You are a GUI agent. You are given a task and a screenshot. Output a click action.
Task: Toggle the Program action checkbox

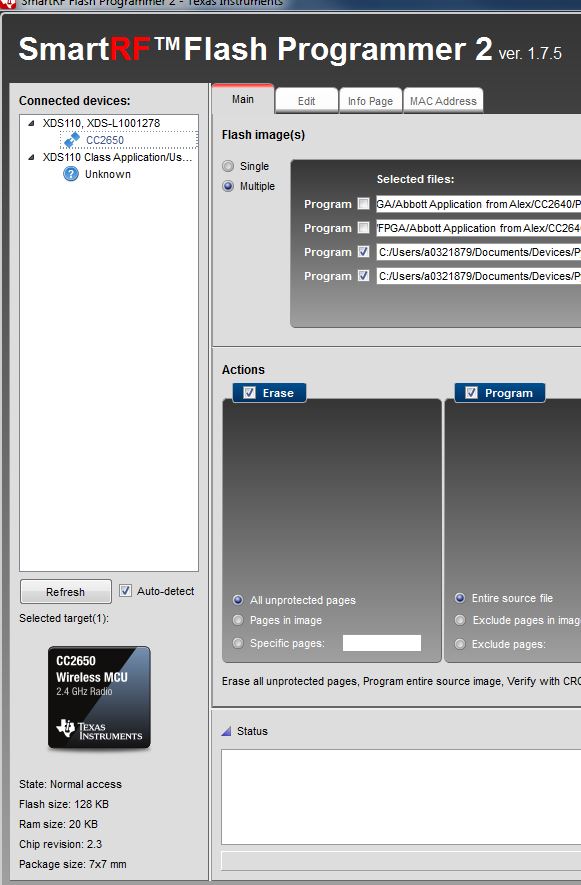(471, 393)
